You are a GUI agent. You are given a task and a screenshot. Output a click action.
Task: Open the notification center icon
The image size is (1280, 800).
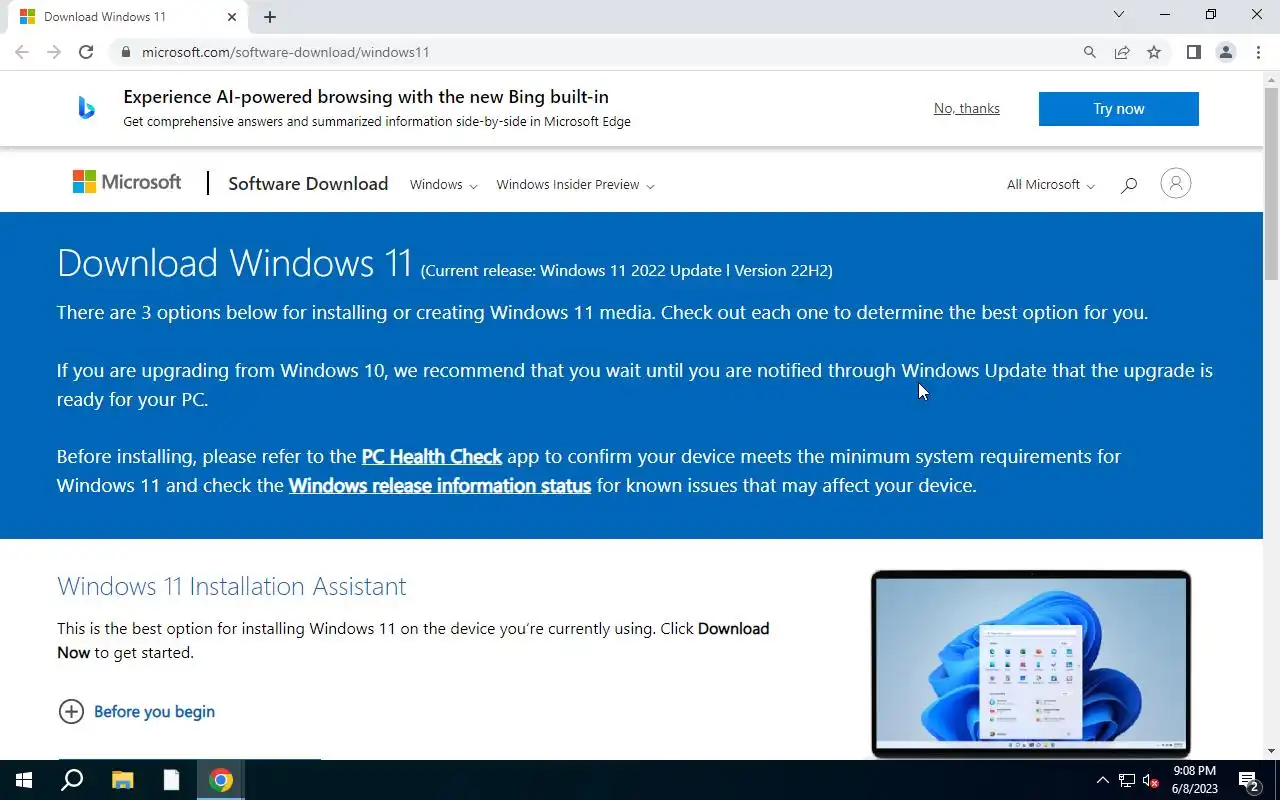point(1249,780)
